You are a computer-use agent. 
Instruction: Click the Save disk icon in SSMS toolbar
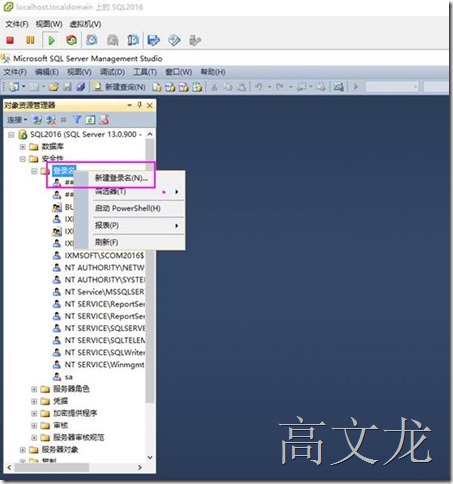(x=68, y=87)
